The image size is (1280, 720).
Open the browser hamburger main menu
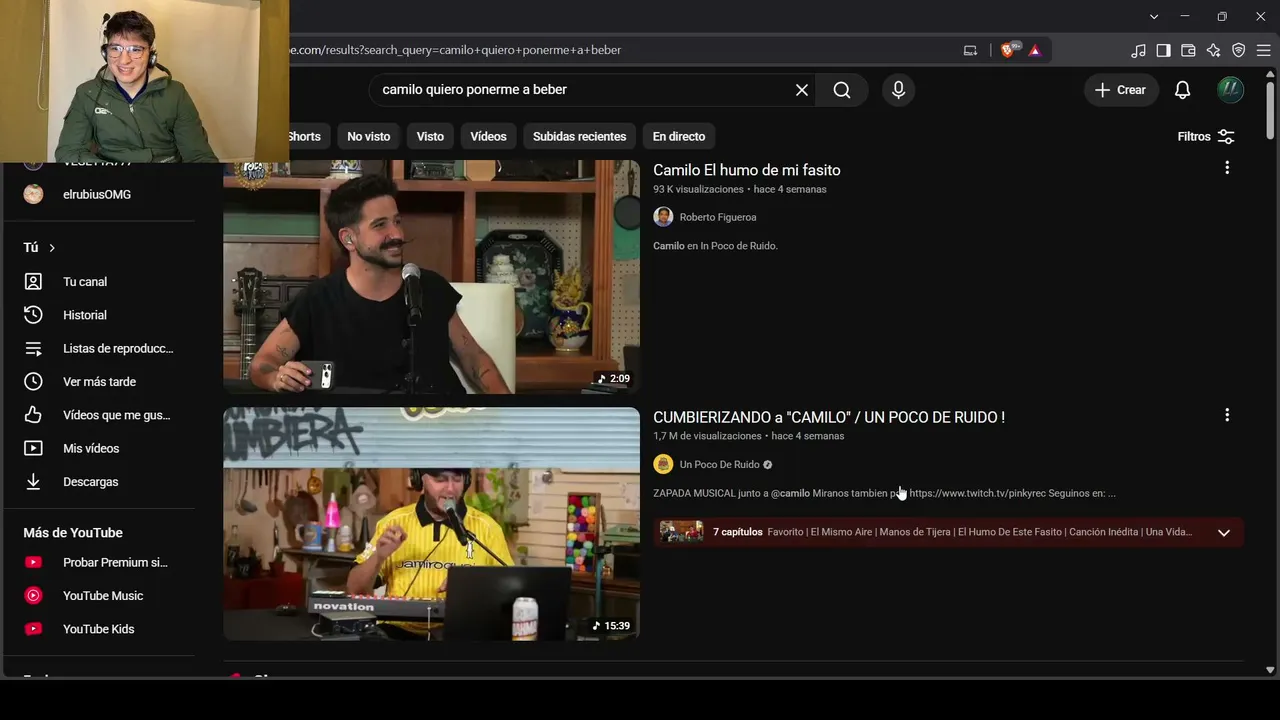point(1263,50)
